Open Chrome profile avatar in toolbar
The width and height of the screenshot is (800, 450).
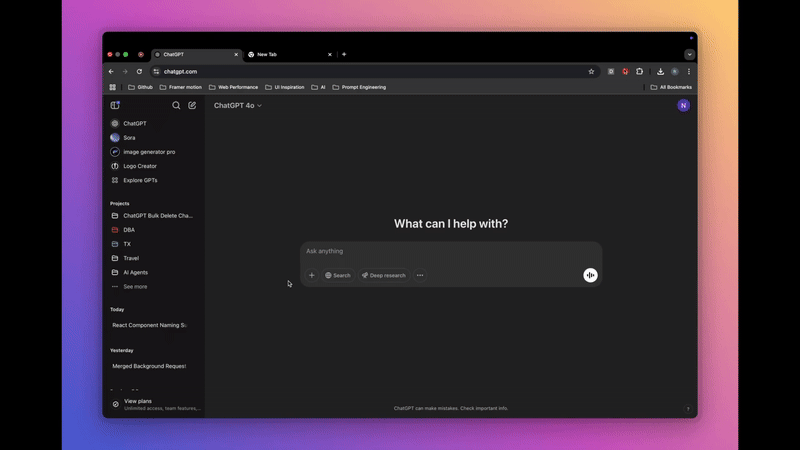pyautogui.click(x=674, y=72)
